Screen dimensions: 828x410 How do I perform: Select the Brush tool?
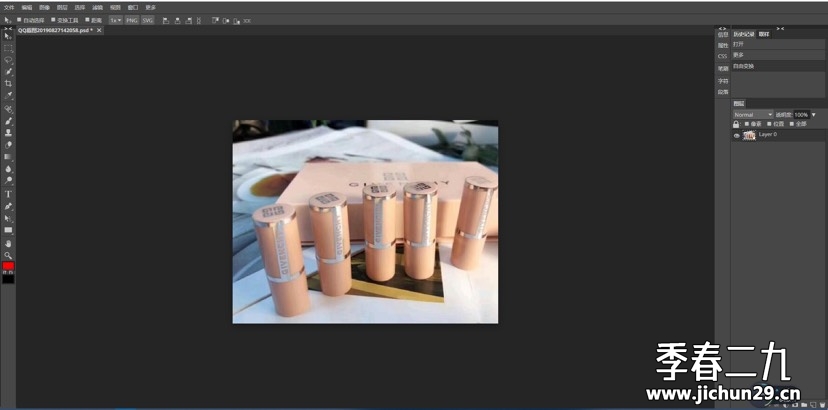pyautogui.click(x=8, y=121)
